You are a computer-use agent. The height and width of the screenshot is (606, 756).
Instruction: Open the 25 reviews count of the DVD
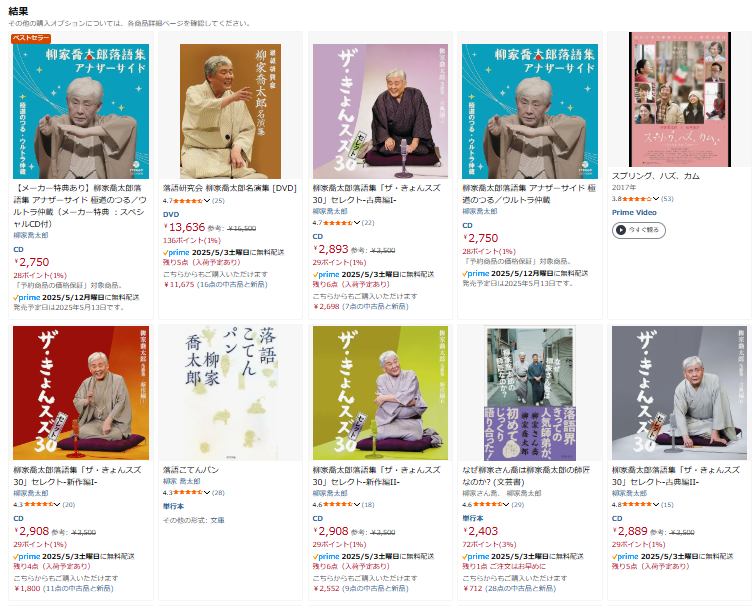(x=218, y=201)
